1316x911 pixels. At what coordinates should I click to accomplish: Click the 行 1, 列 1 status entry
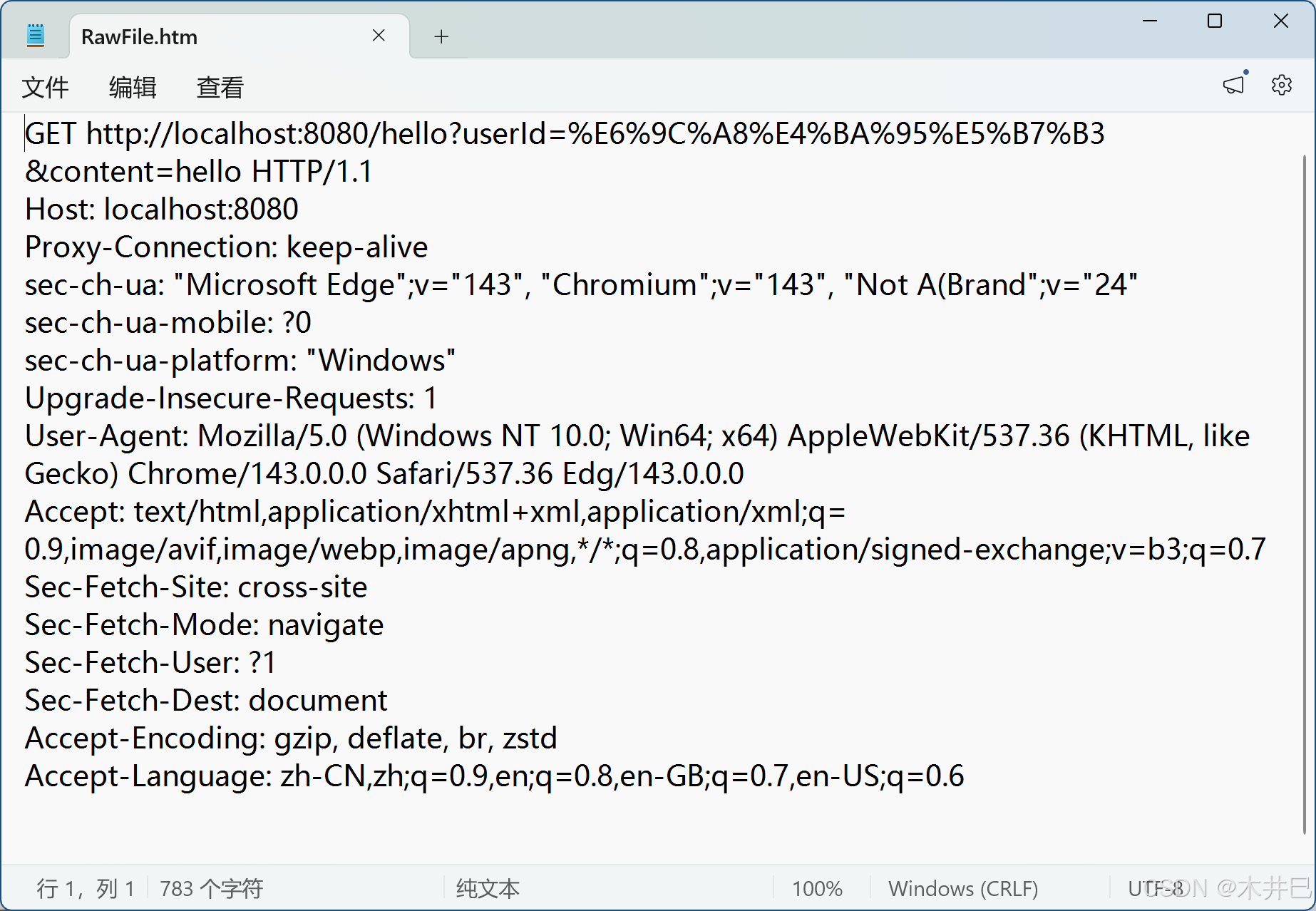86,888
